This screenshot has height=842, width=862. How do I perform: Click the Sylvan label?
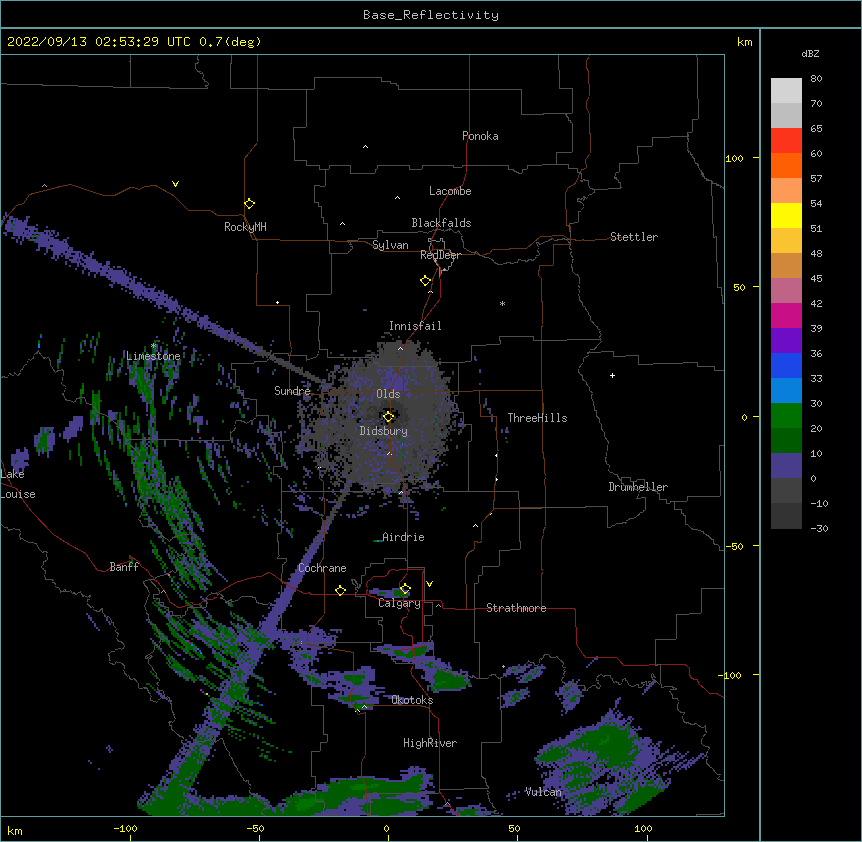(390, 245)
